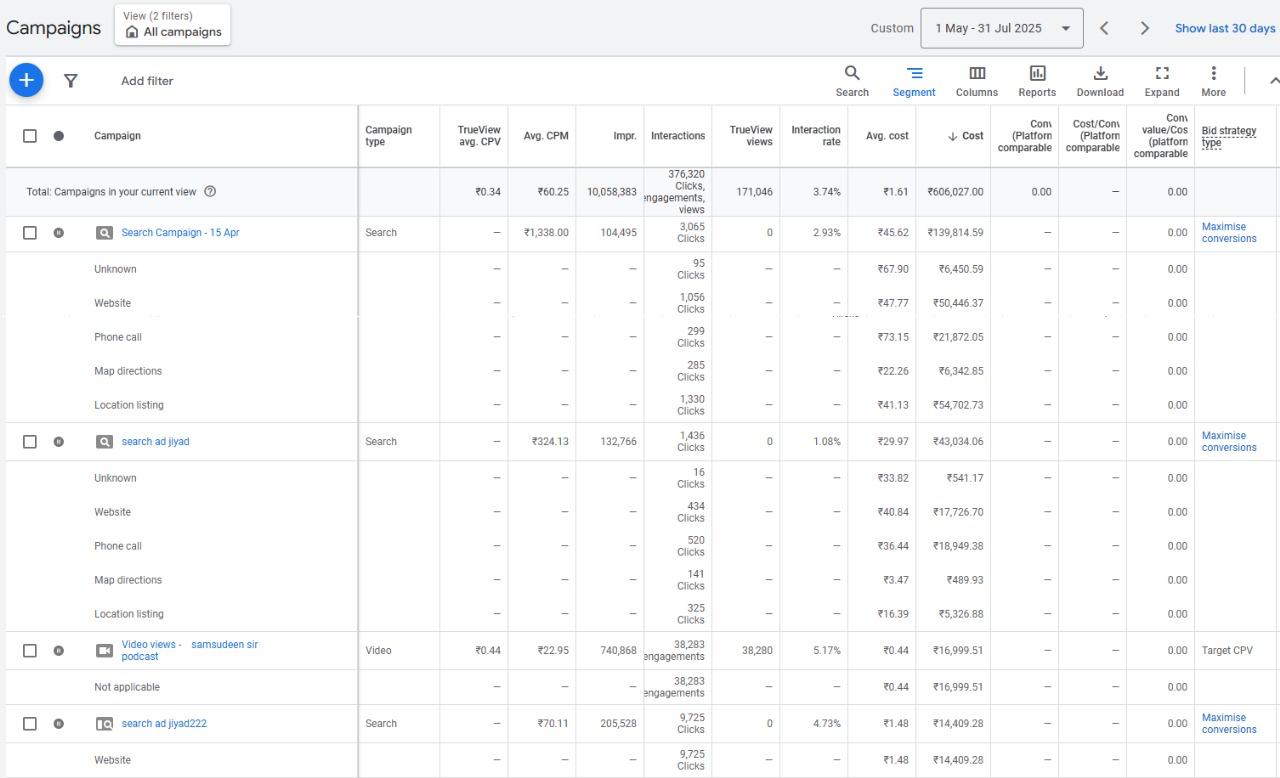Sort by Impr. column header
1280x778 pixels.
click(625, 136)
